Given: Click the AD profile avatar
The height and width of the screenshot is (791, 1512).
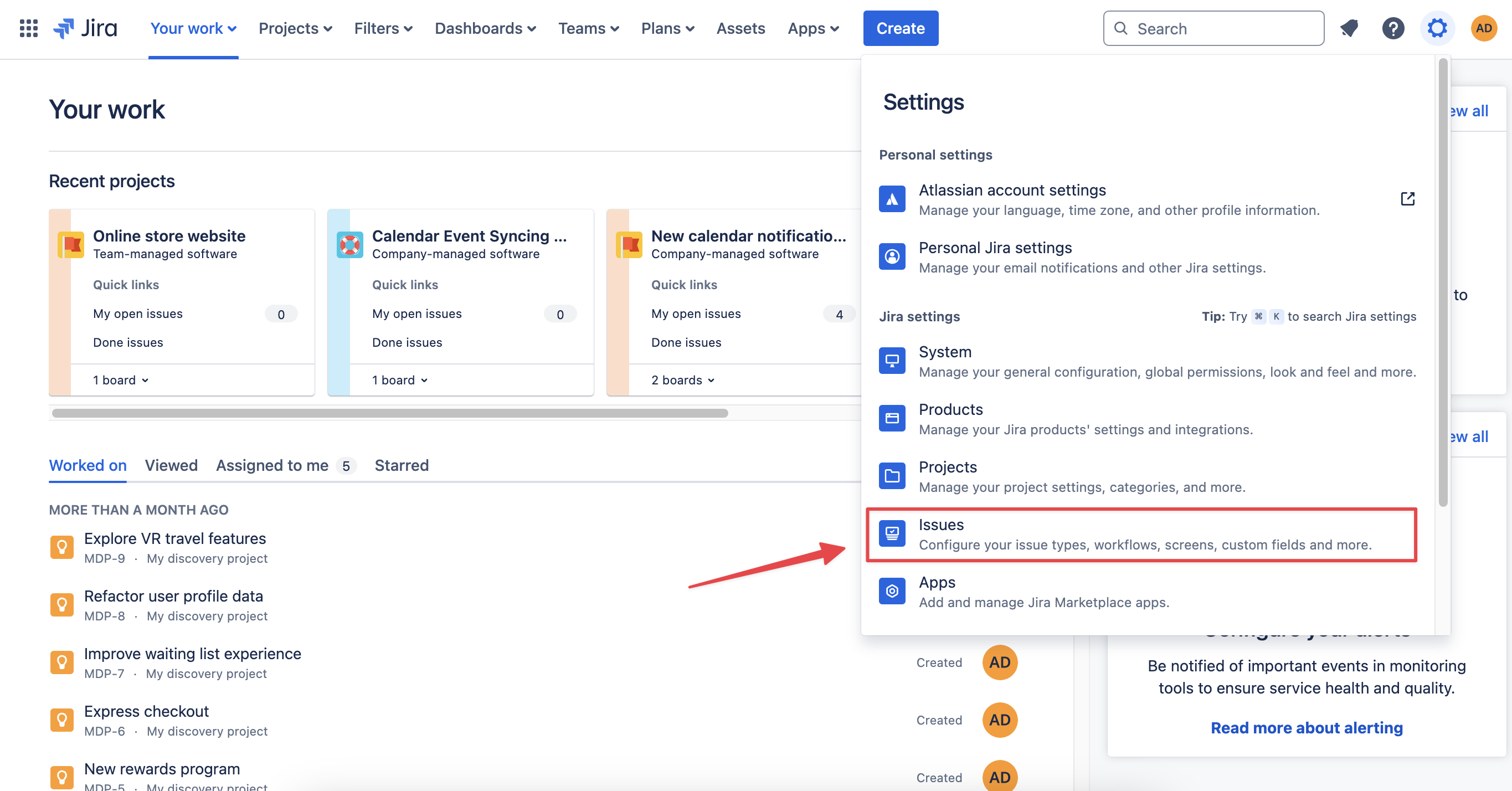Looking at the screenshot, I should tap(1483, 28).
